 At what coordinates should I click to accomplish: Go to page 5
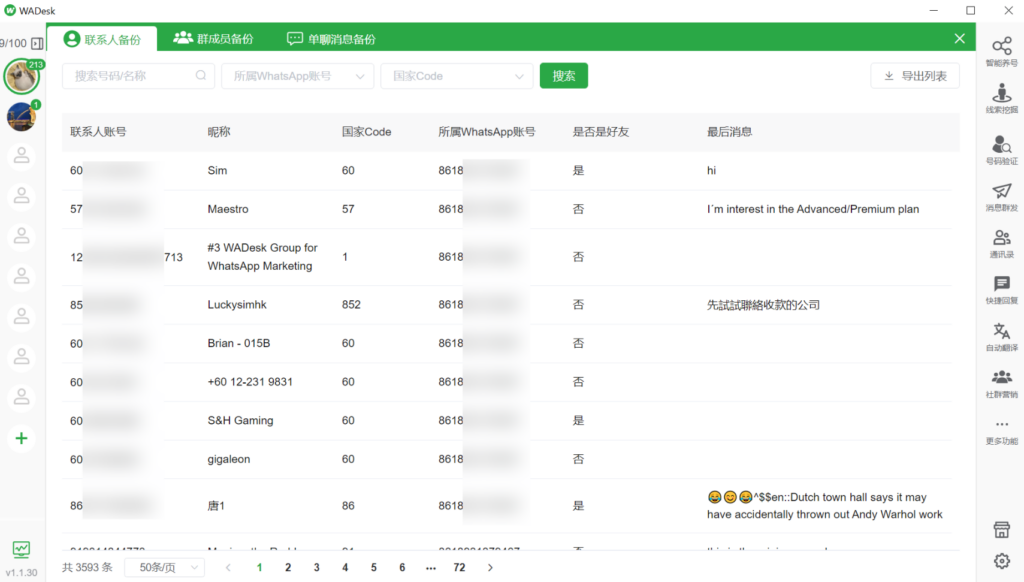tap(374, 568)
